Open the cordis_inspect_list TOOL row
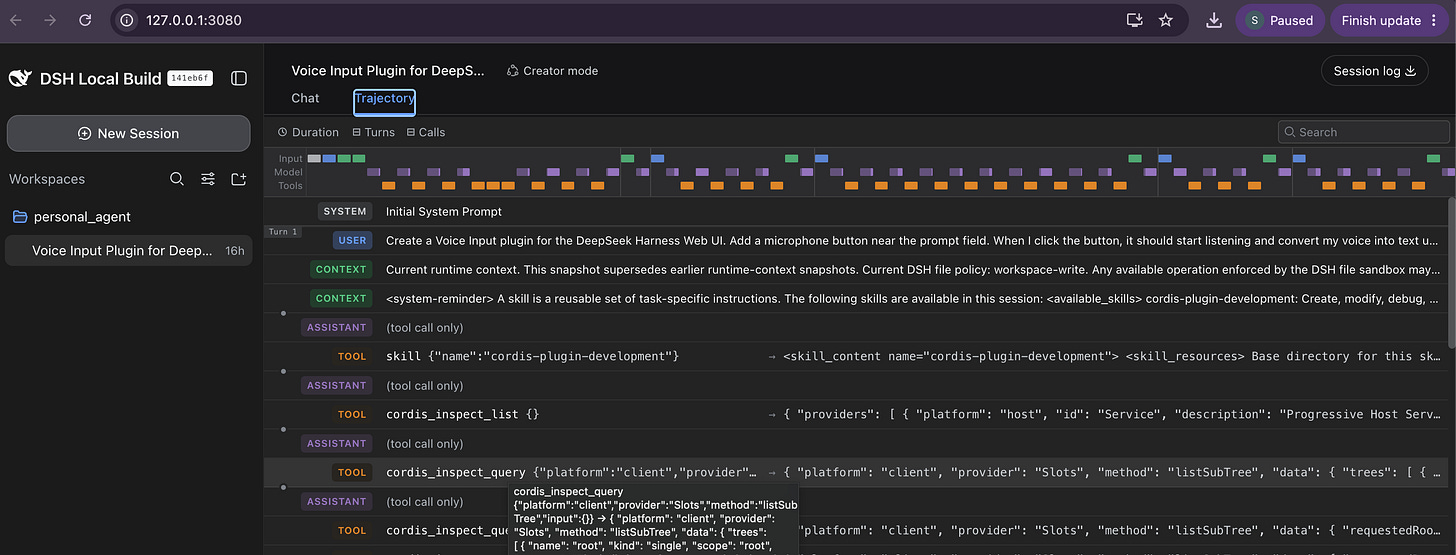Screen dimensions: 1456x555 855,414
